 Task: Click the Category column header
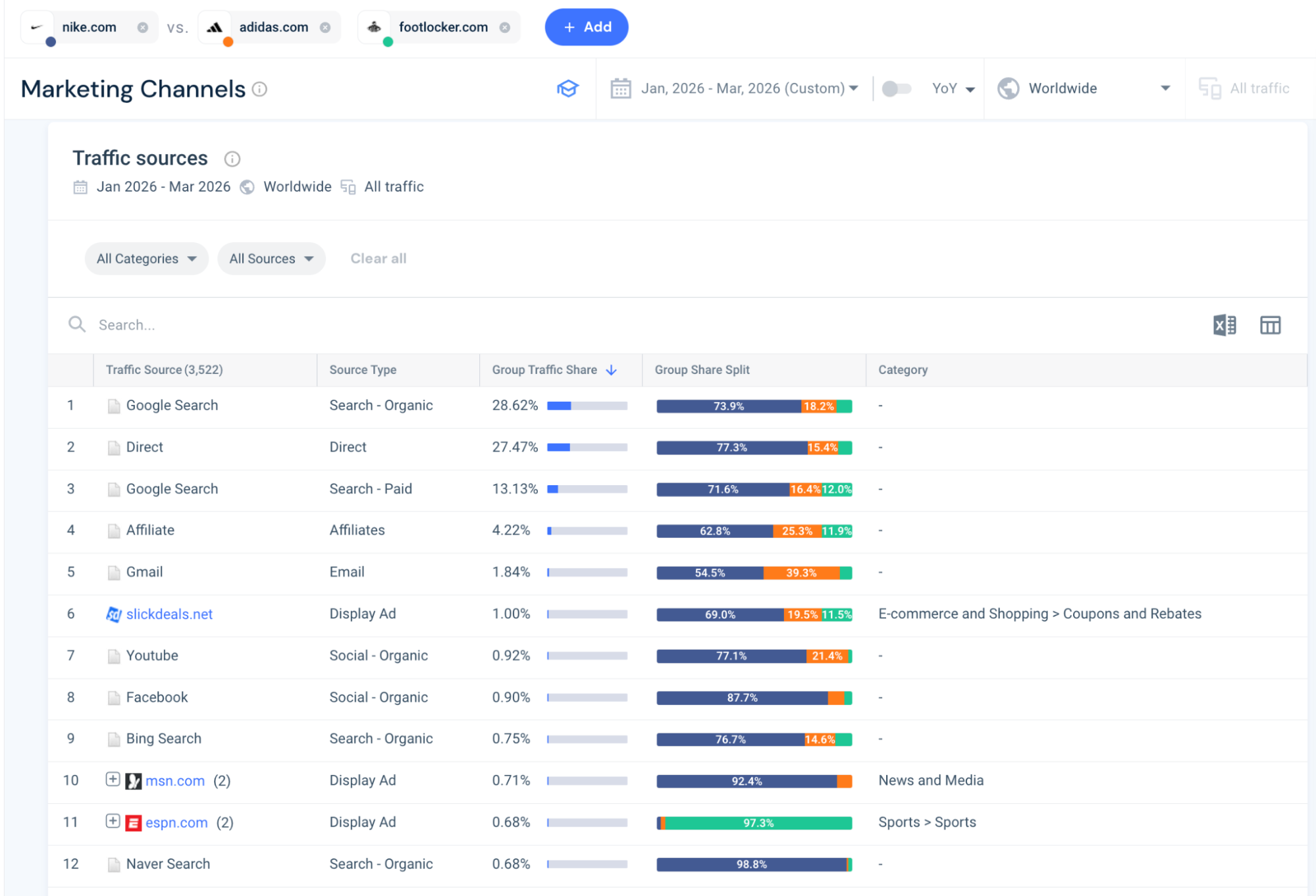(x=903, y=370)
